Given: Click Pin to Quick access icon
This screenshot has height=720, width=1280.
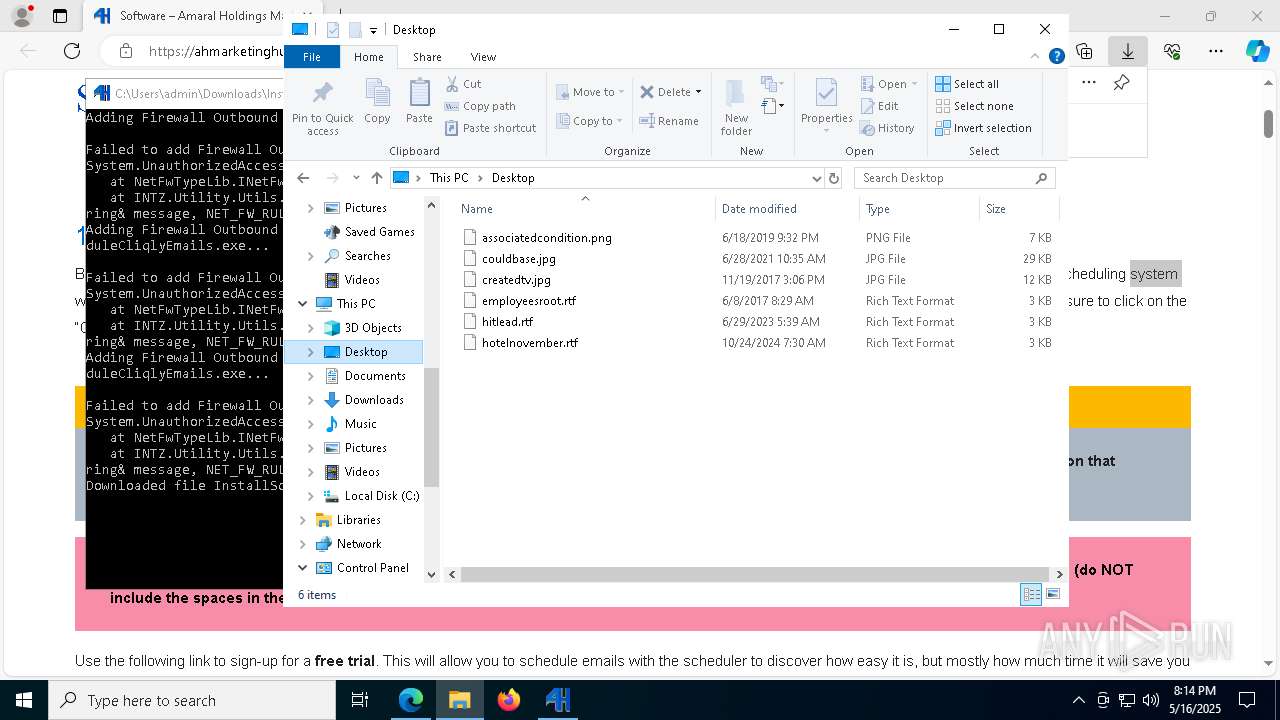Looking at the screenshot, I should tap(322, 108).
